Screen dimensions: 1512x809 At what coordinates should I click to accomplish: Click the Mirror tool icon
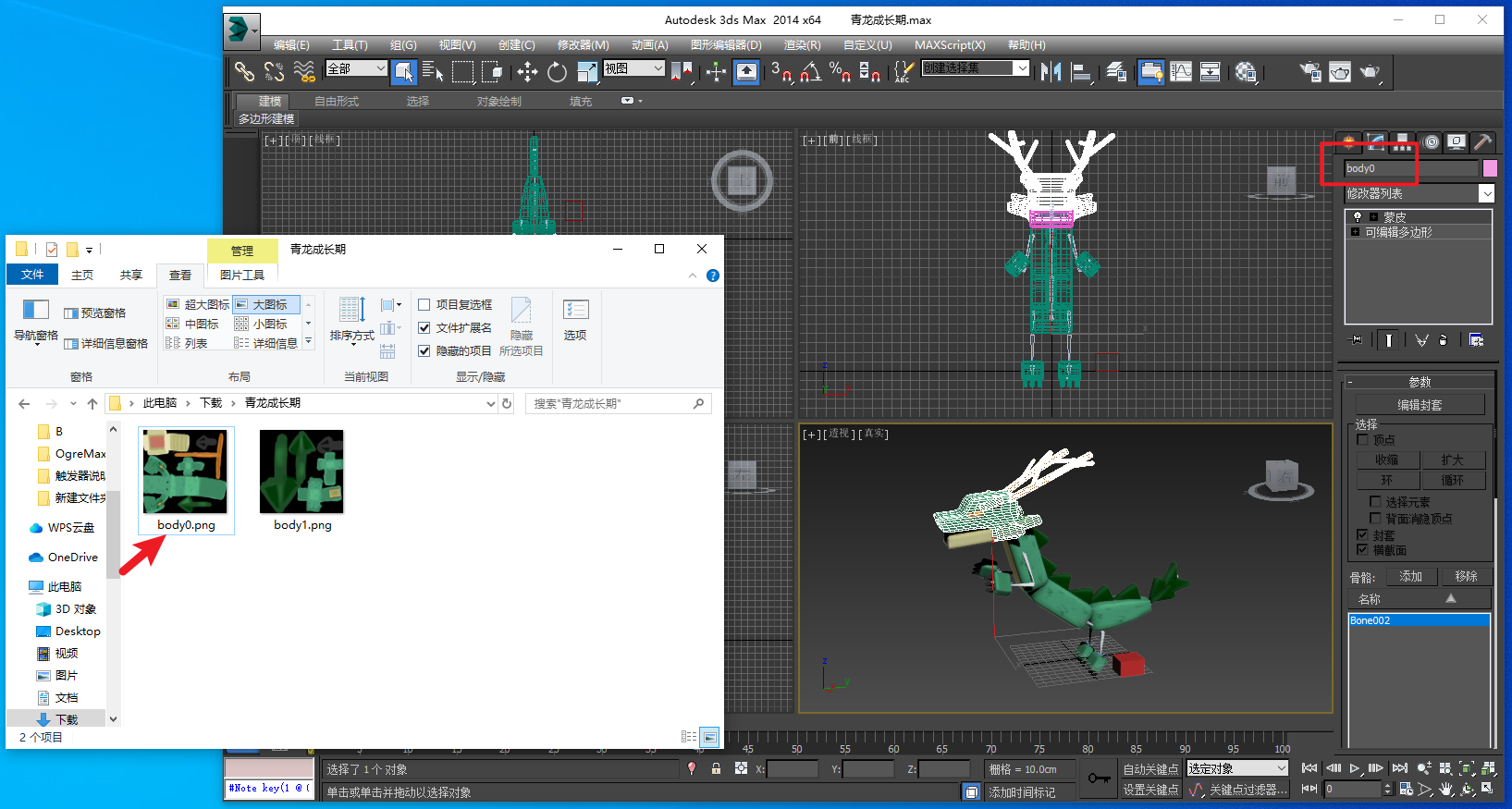click(1051, 71)
